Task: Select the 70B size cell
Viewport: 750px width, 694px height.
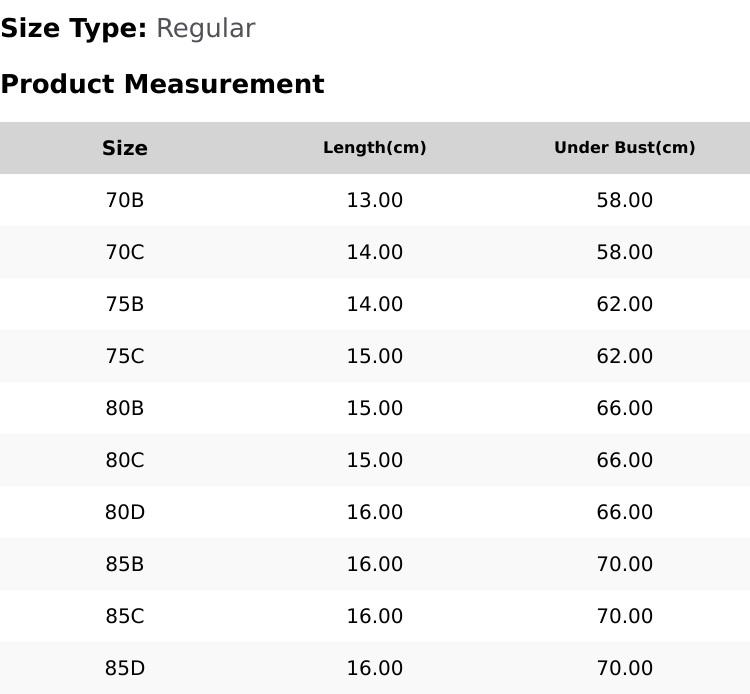Action: tap(125, 200)
